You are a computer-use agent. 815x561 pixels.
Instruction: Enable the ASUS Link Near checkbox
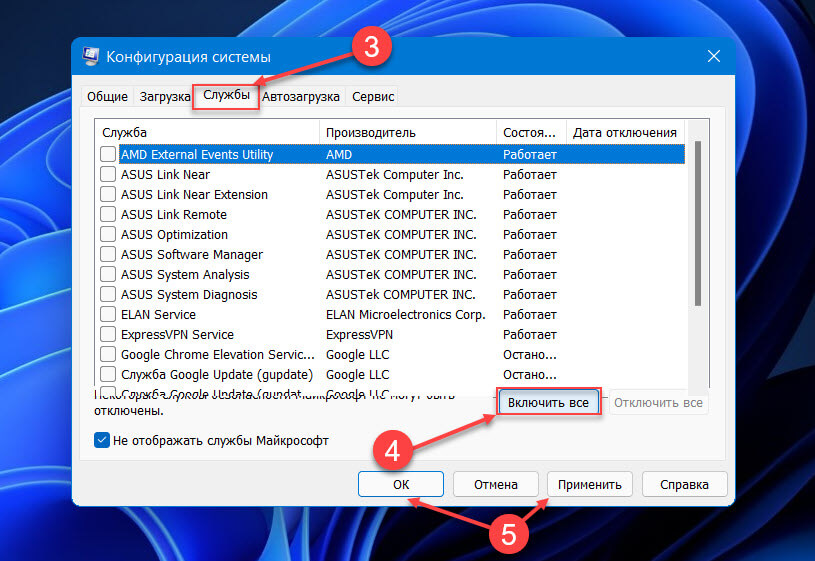(108, 174)
